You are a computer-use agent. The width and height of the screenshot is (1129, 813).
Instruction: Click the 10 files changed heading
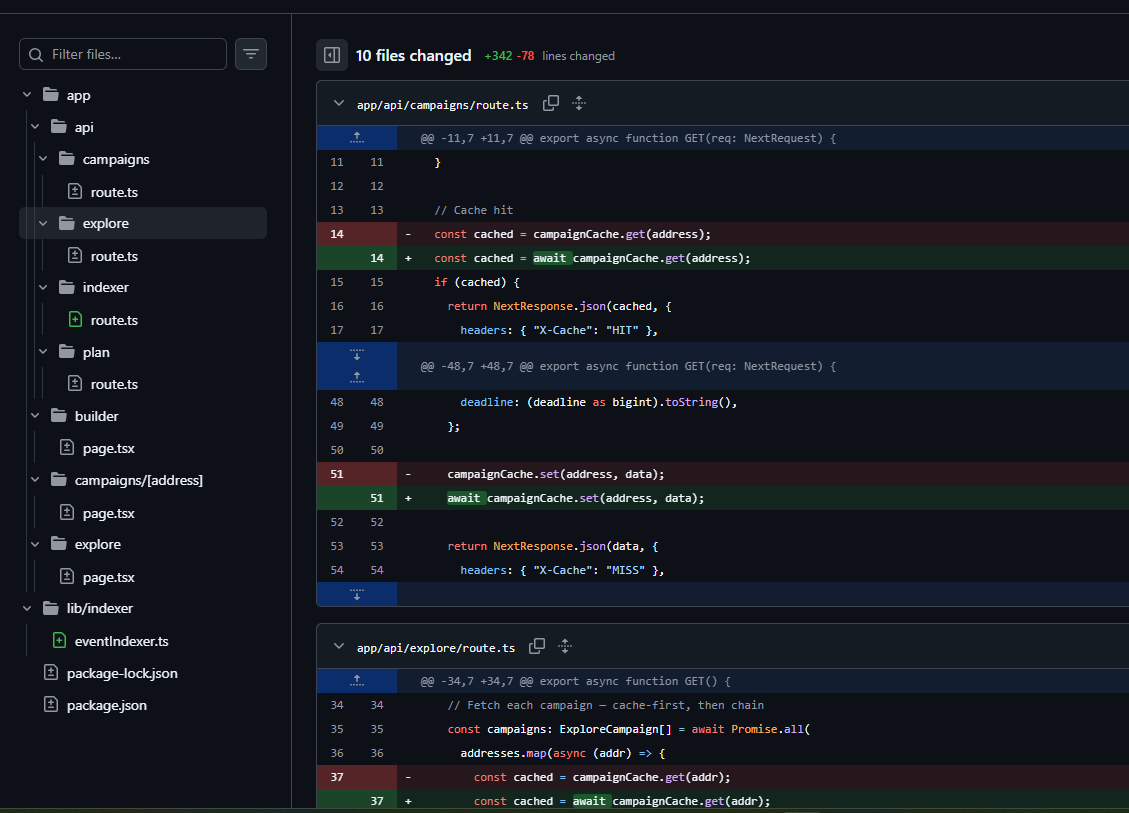tap(413, 55)
